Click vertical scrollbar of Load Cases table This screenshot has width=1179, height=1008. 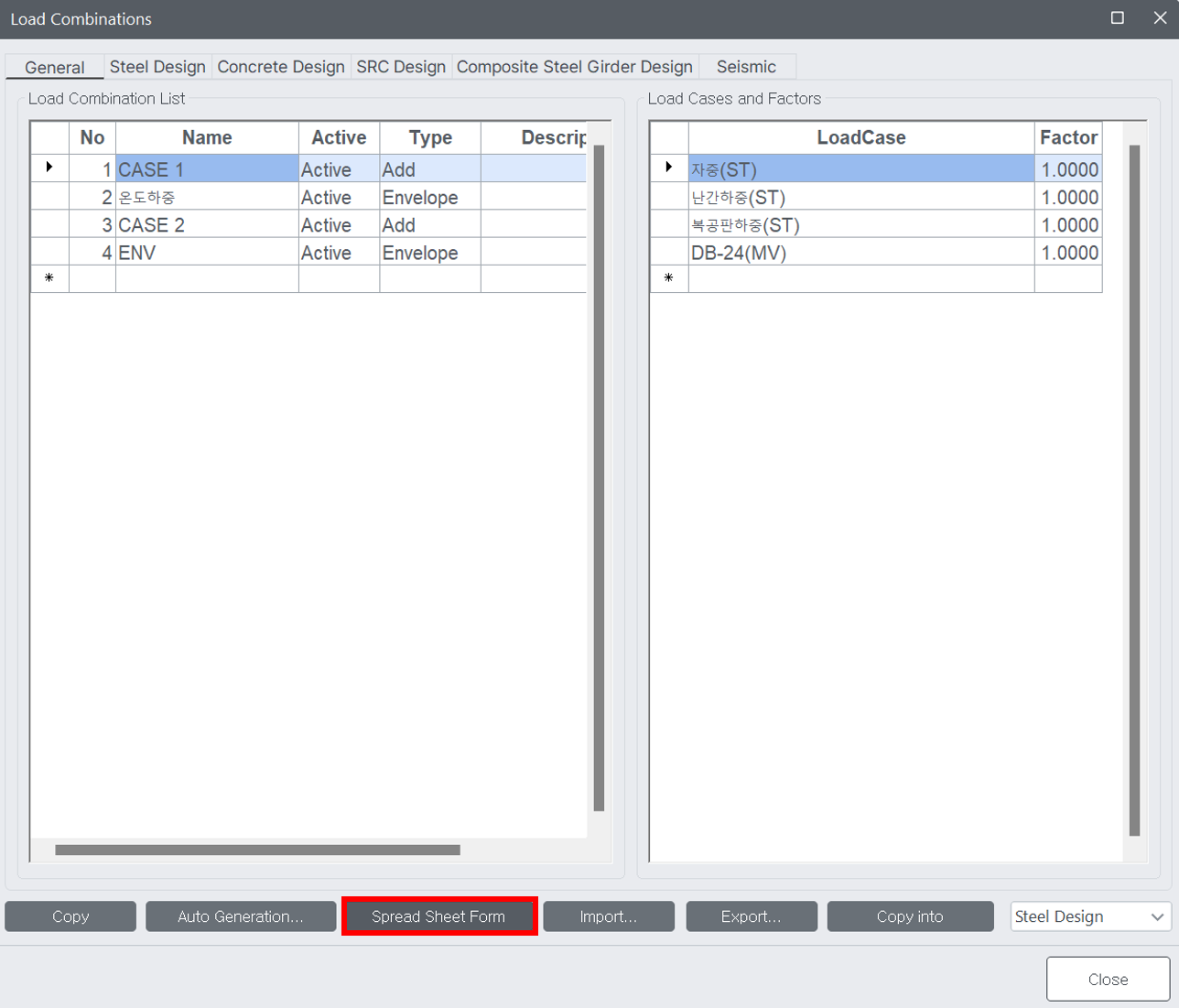[1134, 490]
